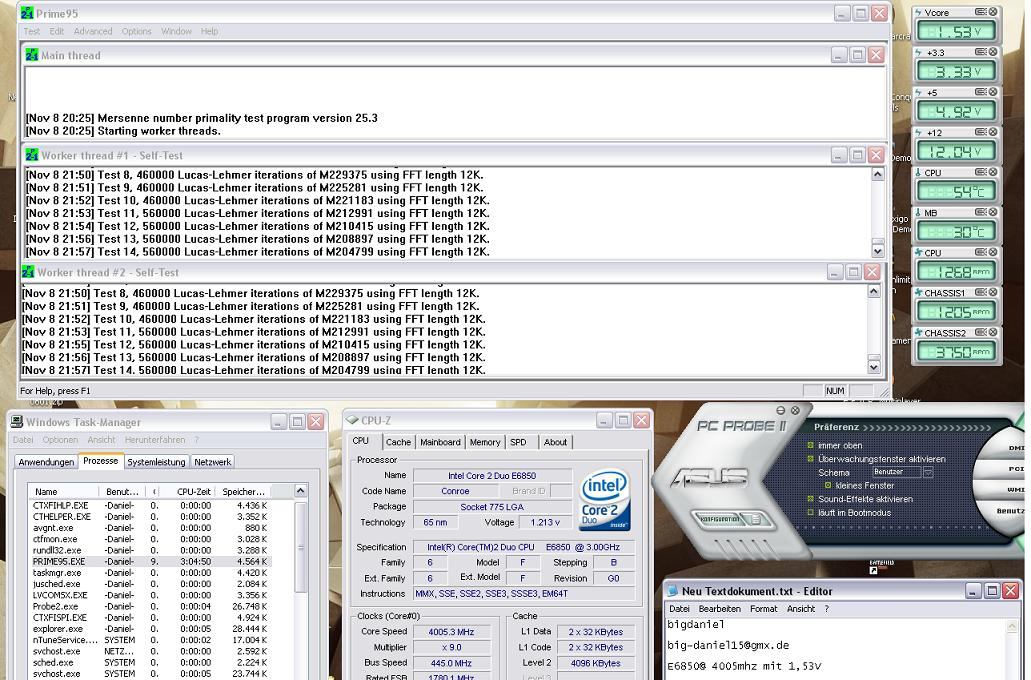Toggle 'kleines Fenster' option

[x=828, y=485]
